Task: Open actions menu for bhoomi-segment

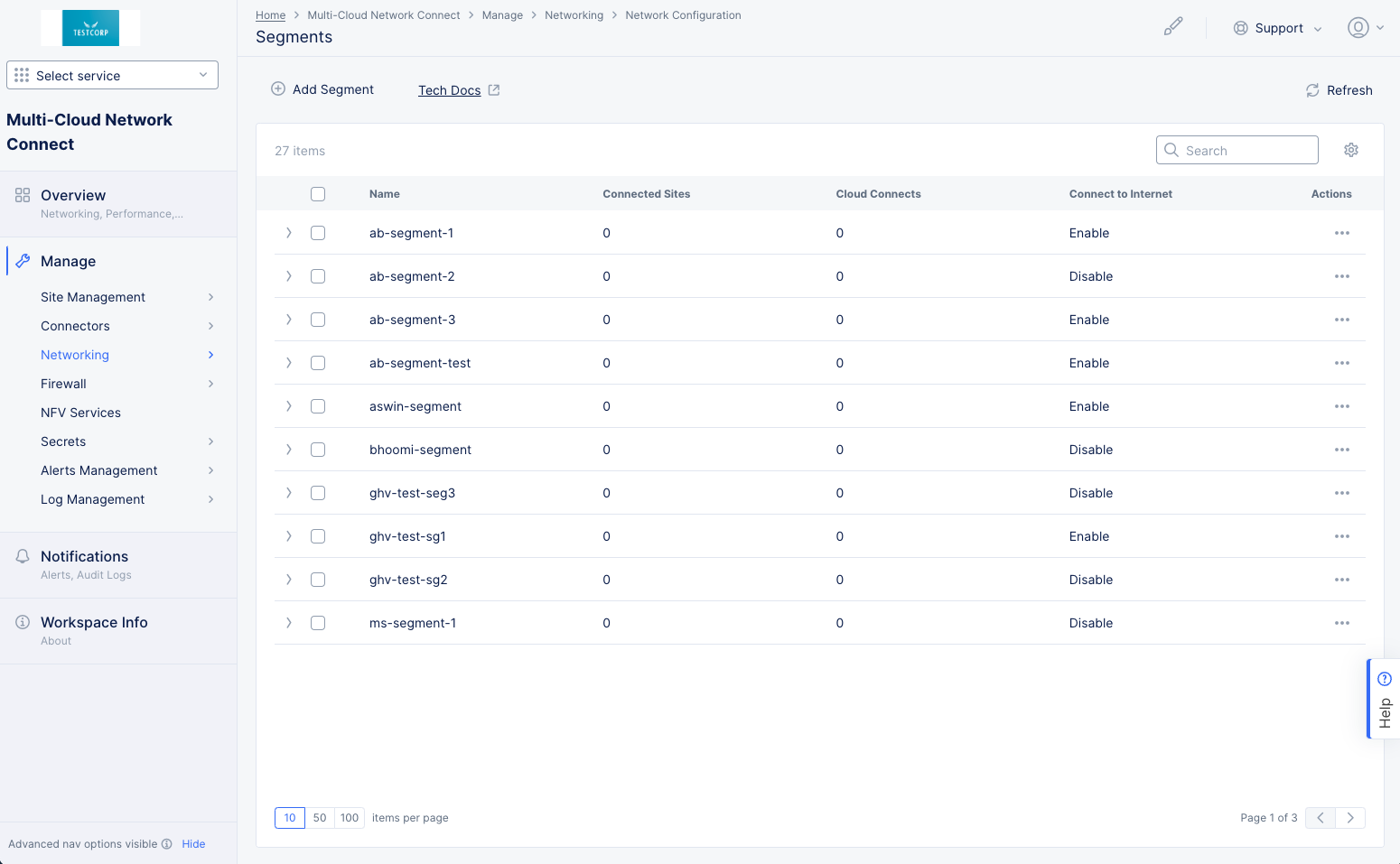Action: pos(1341,450)
